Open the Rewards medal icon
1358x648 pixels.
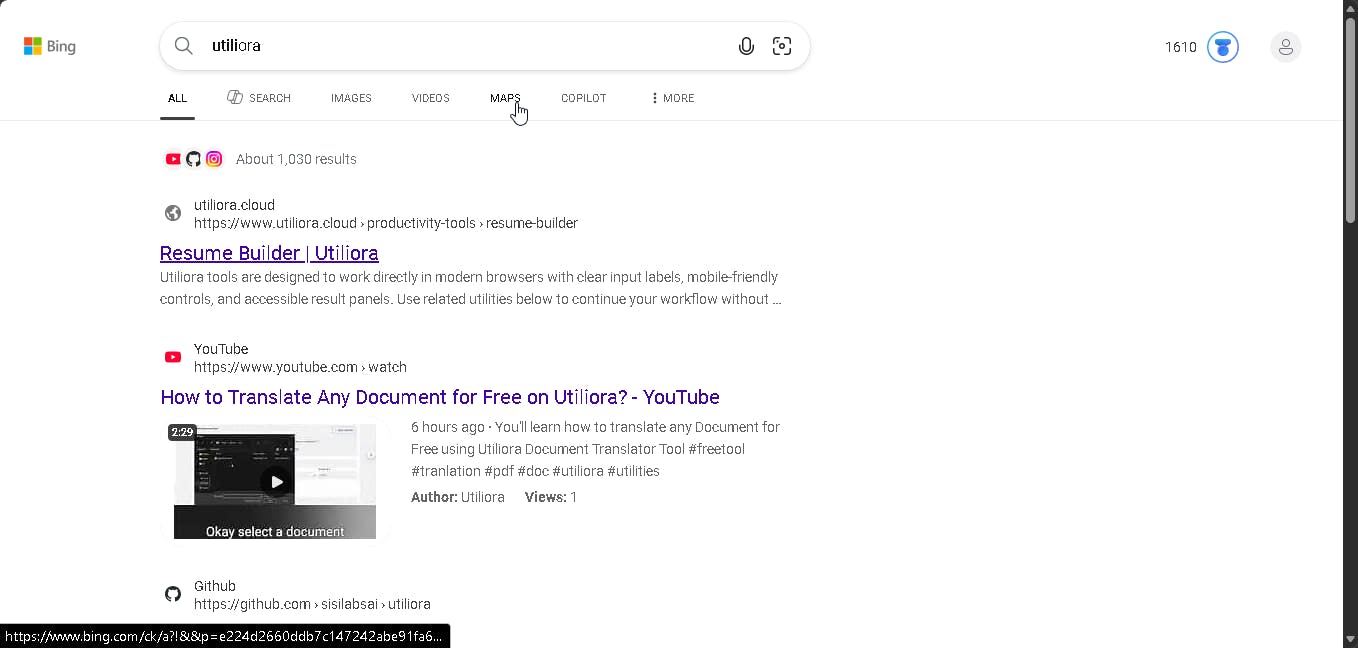click(1223, 47)
